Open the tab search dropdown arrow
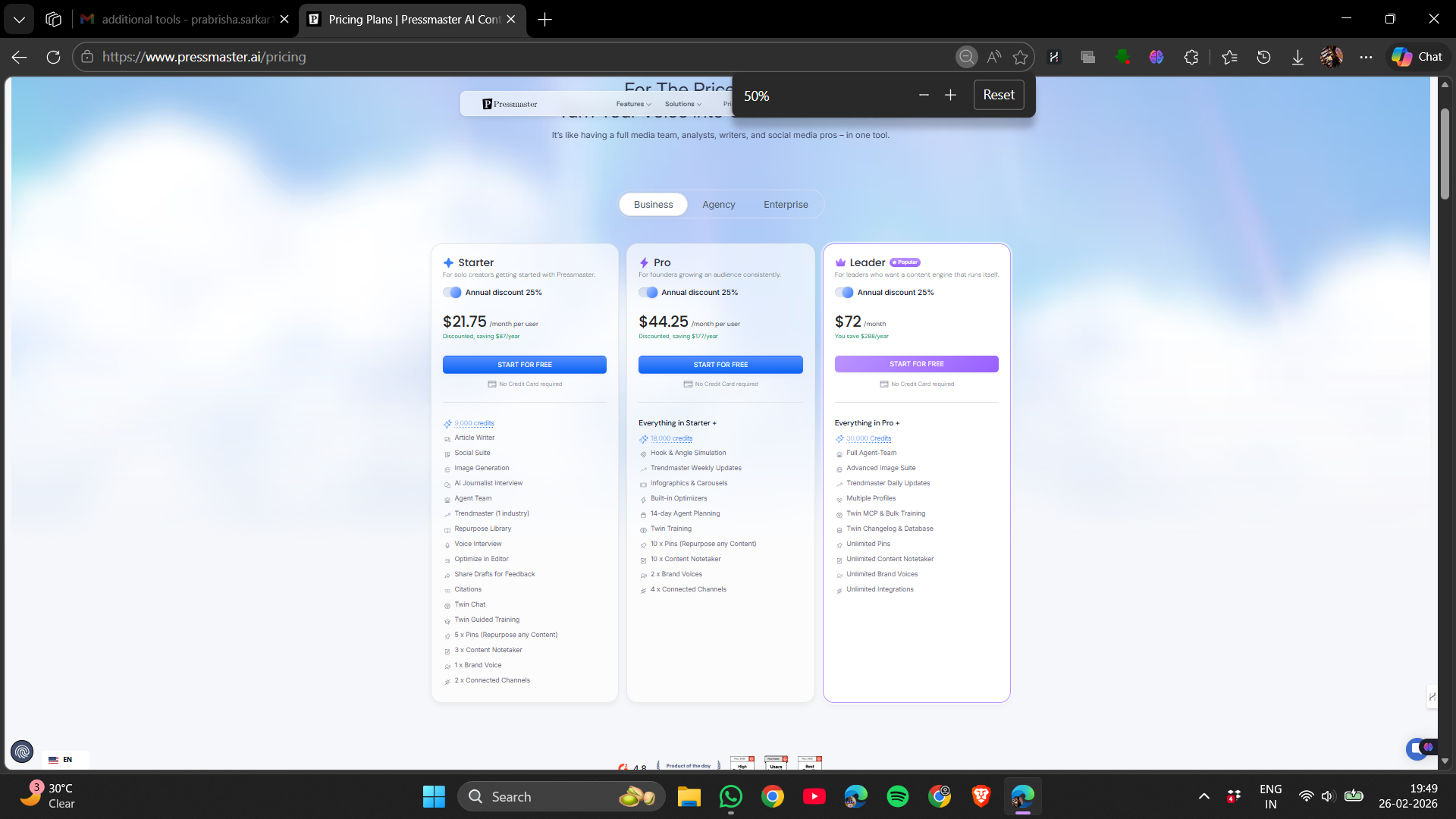The image size is (1456, 819). [19, 19]
